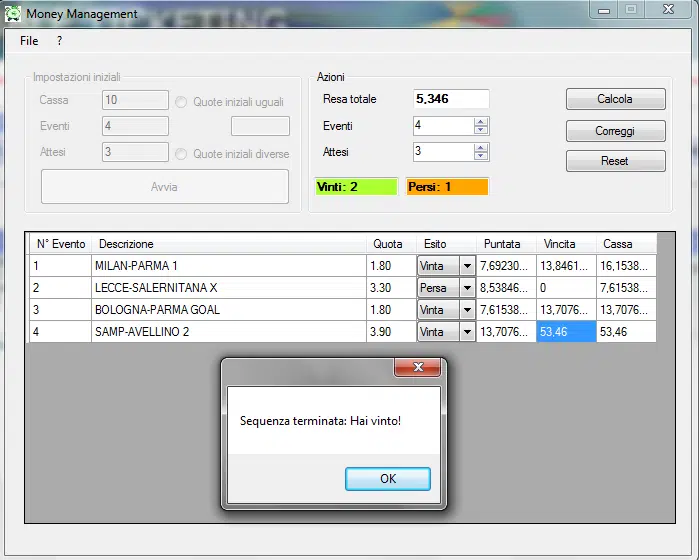Select Quote iniziali diverse radio button

182,154
